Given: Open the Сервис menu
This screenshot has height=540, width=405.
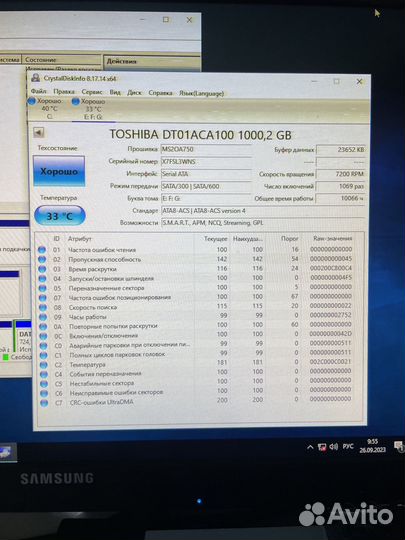Looking at the screenshot, I should click(x=92, y=92).
